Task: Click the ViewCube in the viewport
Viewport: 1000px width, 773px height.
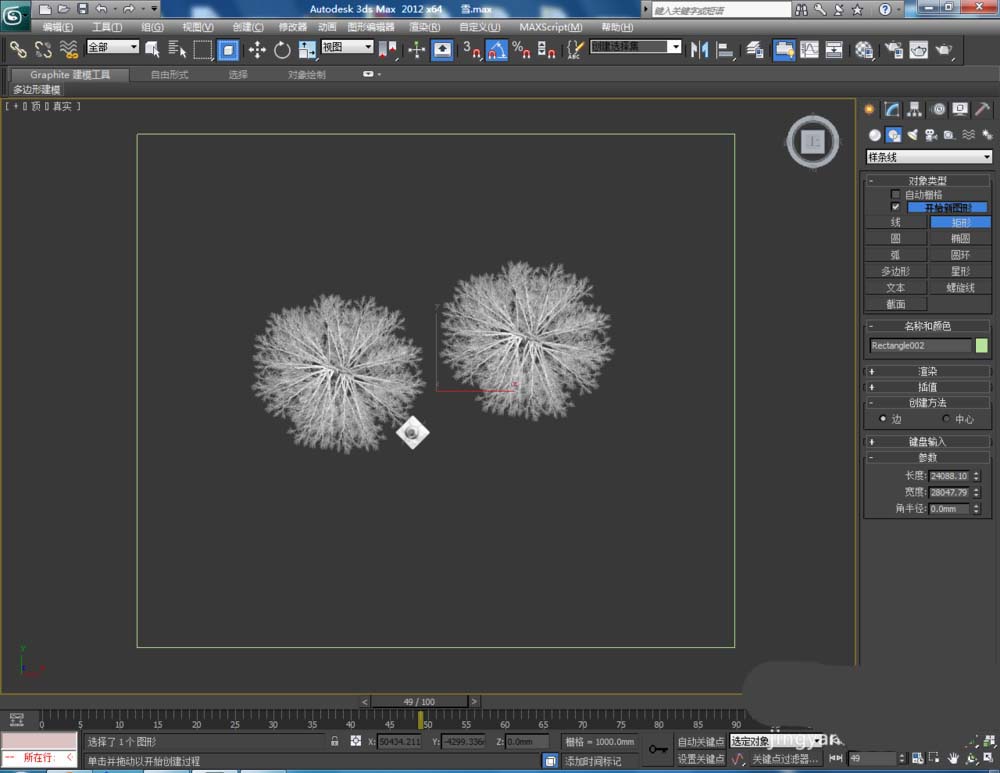Action: 812,142
